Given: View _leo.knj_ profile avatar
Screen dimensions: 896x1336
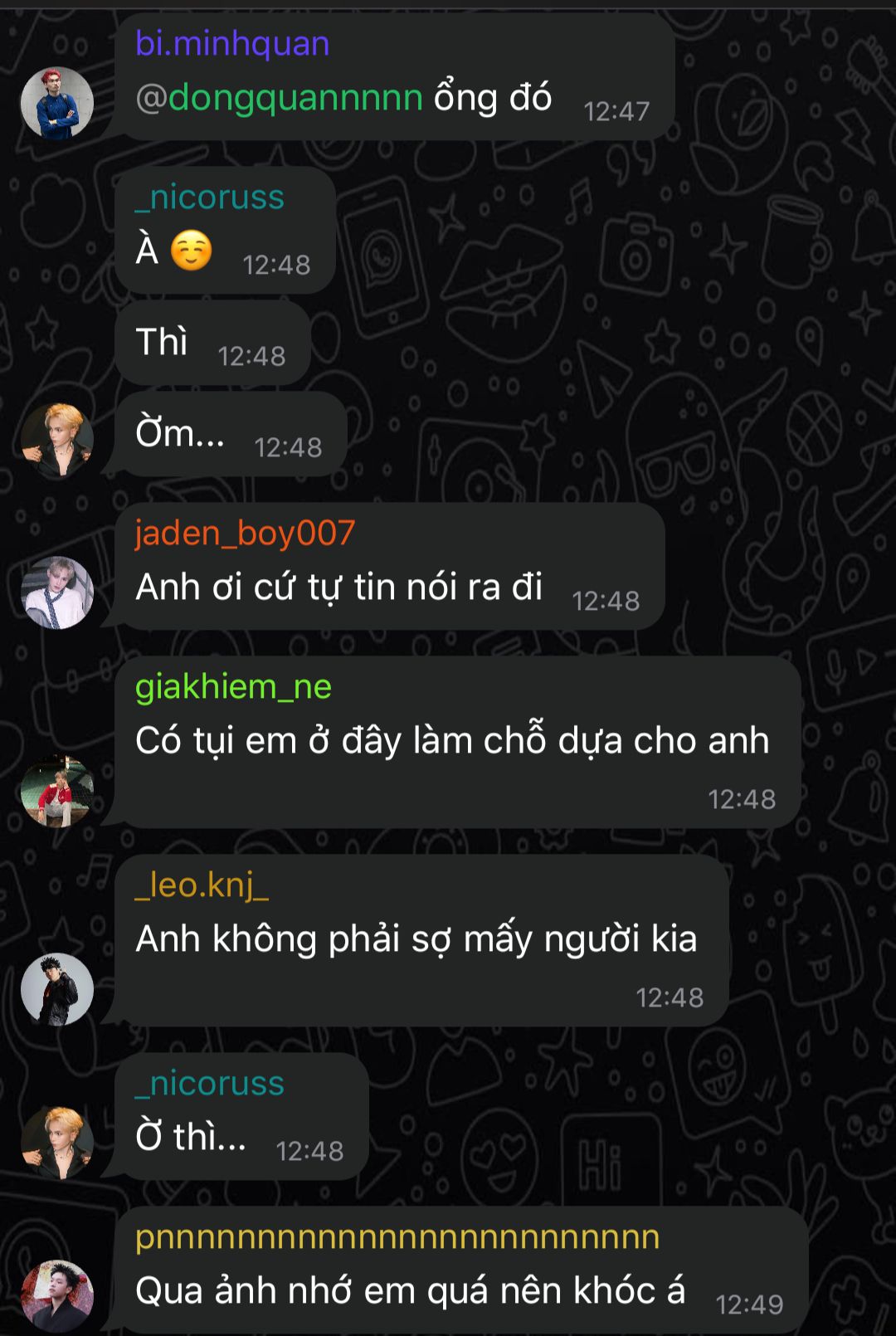Looking at the screenshot, I should point(57,989).
